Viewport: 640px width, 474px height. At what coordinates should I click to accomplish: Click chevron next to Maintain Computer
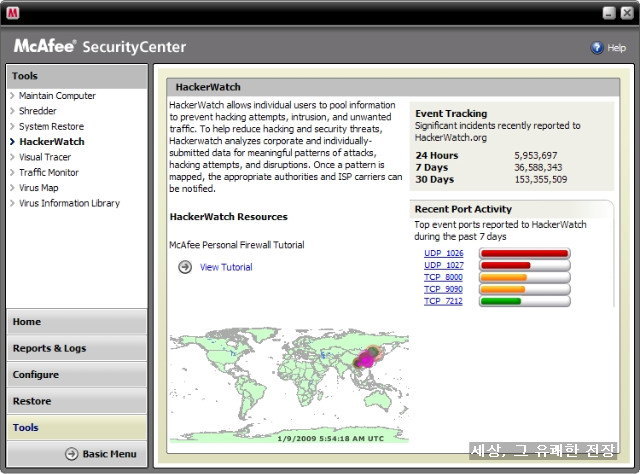[12, 96]
